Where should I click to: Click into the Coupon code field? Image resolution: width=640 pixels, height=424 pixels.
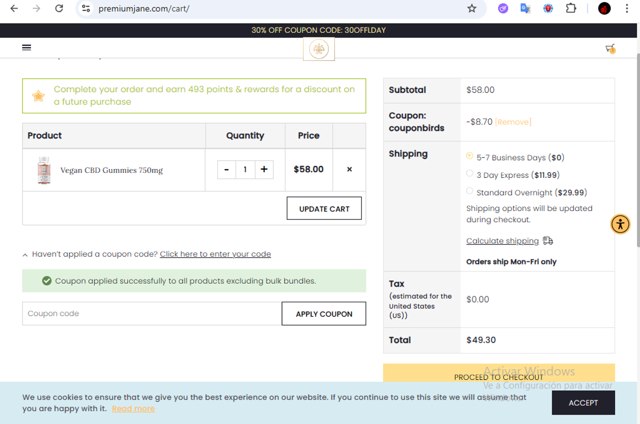152,314
